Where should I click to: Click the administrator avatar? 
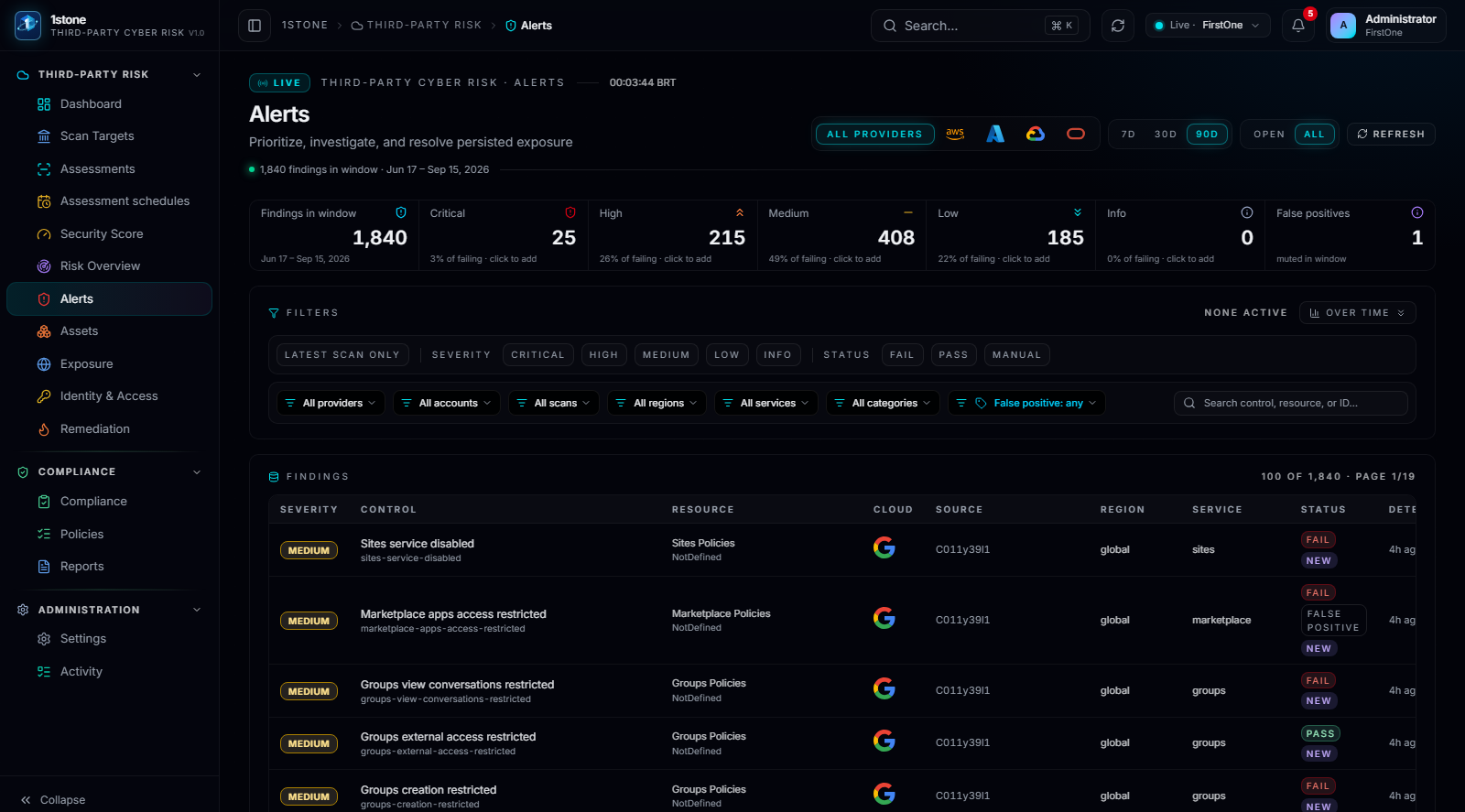[x=1343, y=26]
